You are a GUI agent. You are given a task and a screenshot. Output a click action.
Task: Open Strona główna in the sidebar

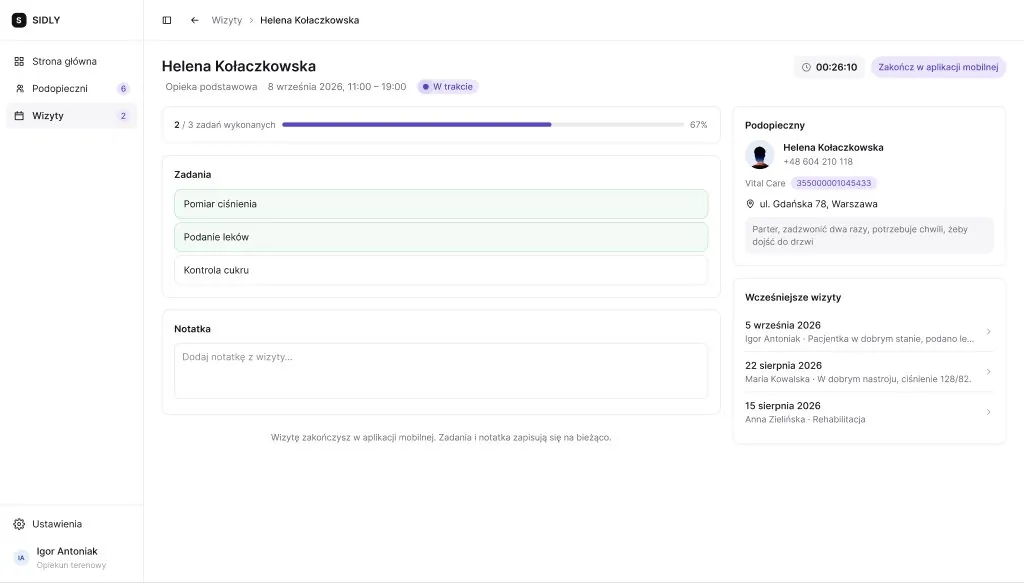click(71, 61)
